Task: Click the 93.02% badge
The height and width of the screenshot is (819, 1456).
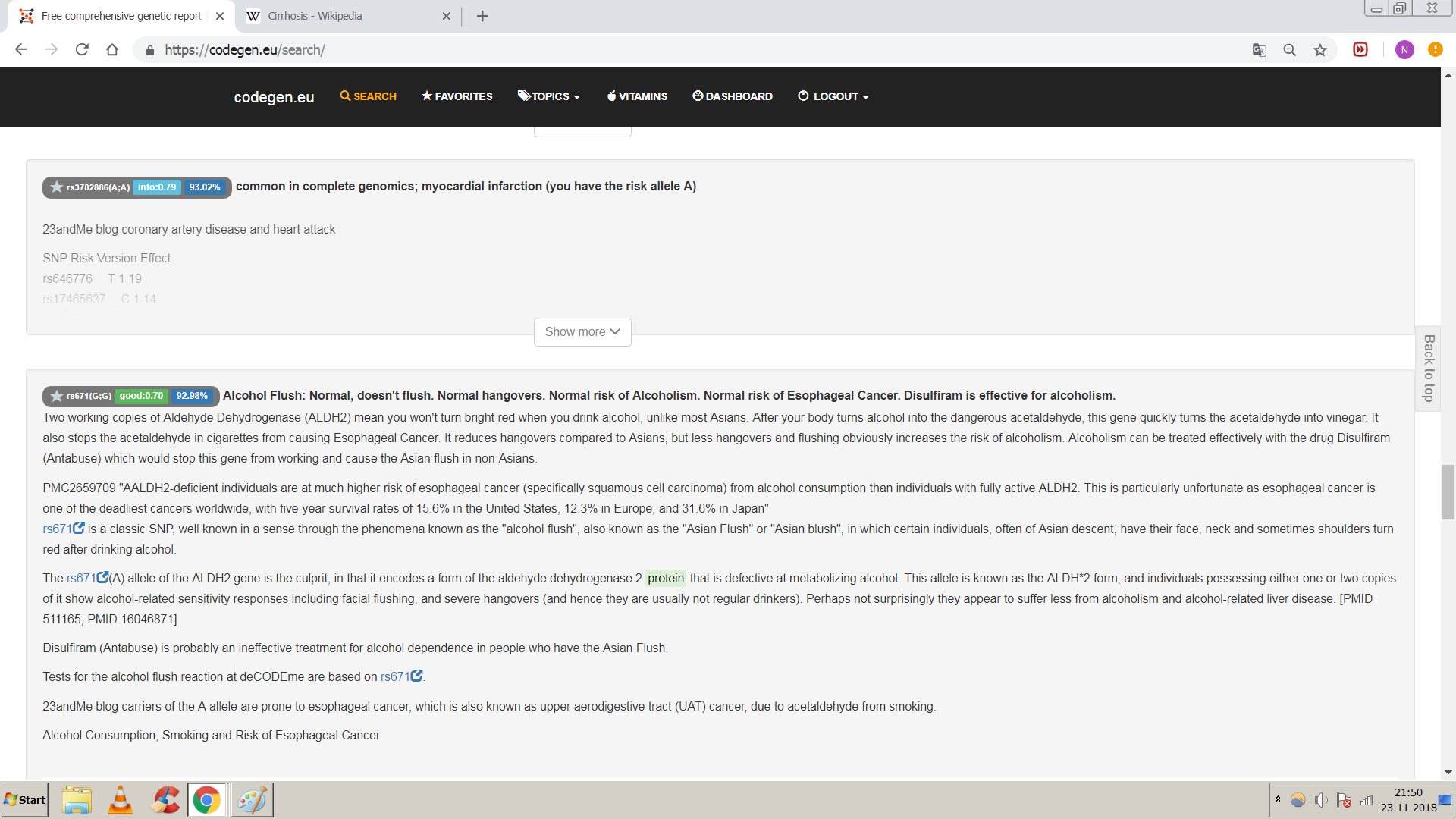Action: (x=205, y=187)
